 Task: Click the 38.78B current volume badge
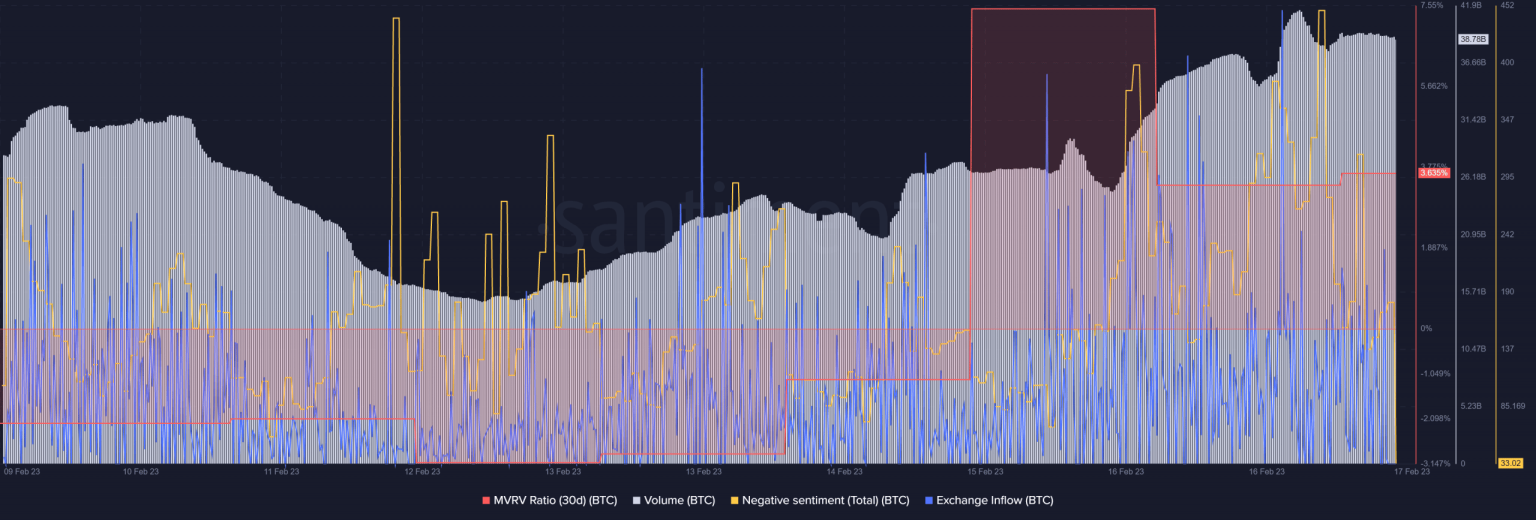[1473, 39]
